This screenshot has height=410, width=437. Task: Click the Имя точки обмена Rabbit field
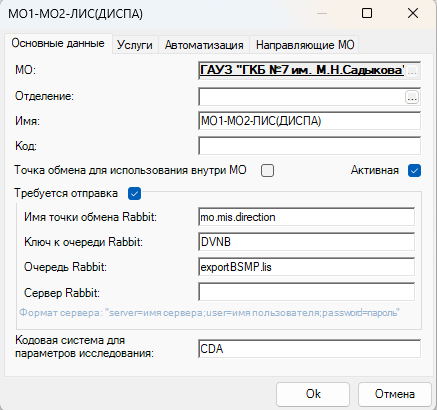pos(307,217)
